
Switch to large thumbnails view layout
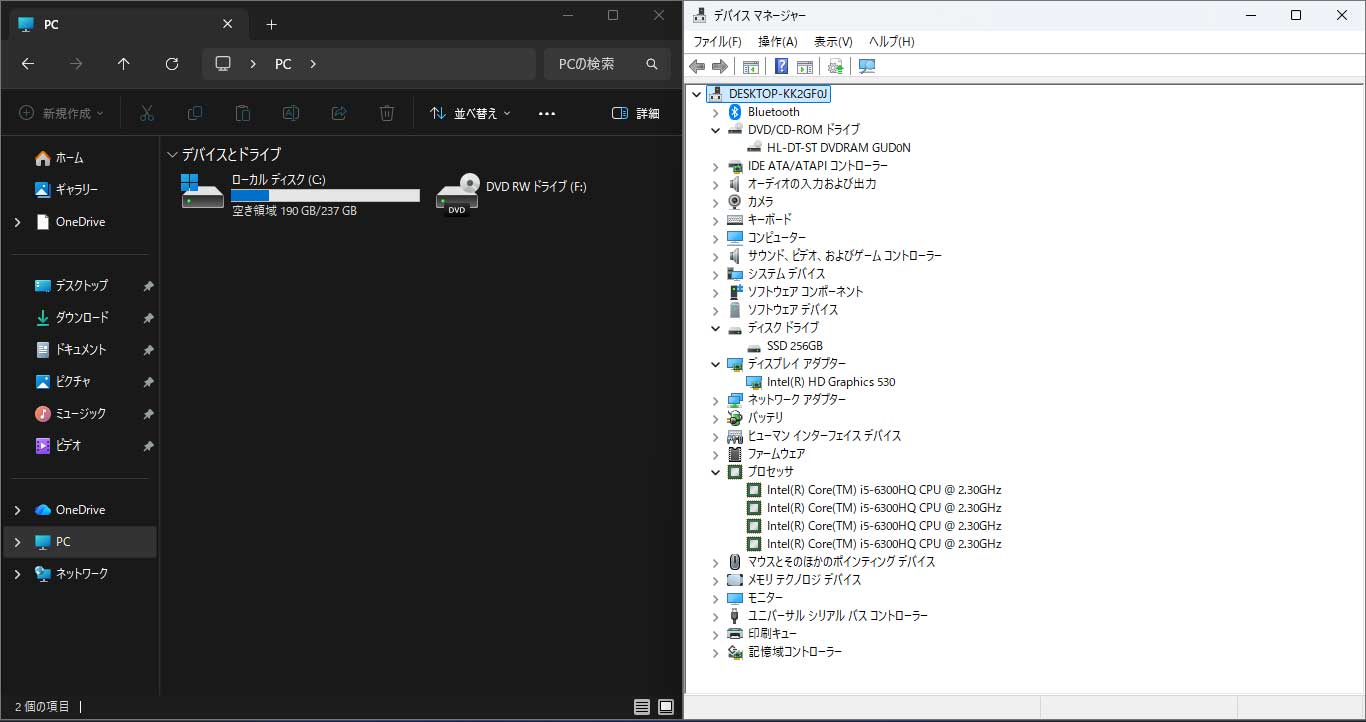(666, 707)
